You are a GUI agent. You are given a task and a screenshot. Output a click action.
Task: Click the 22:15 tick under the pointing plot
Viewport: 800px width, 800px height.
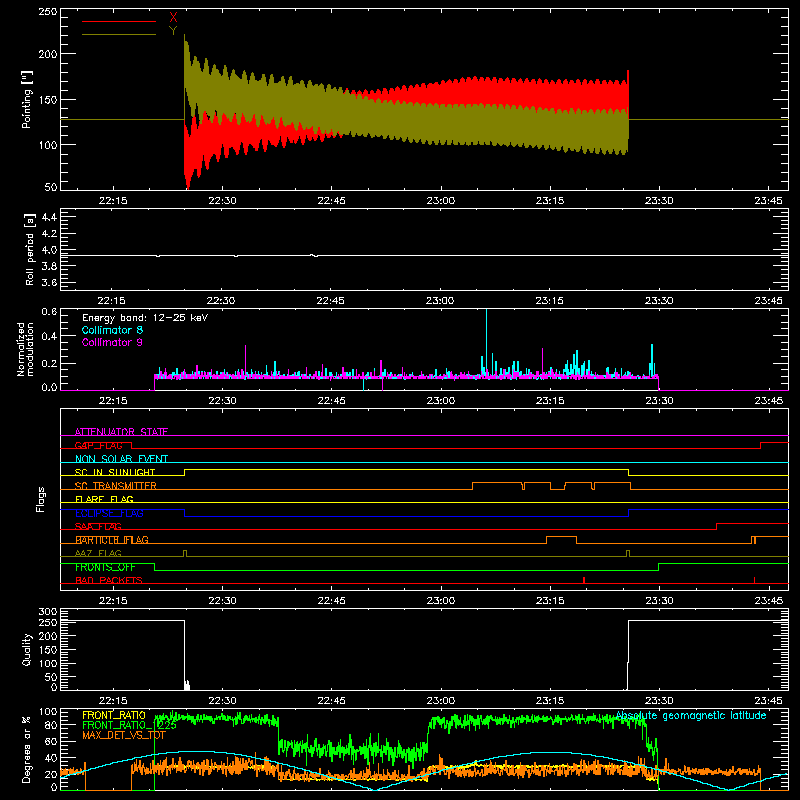click(112, 201)
